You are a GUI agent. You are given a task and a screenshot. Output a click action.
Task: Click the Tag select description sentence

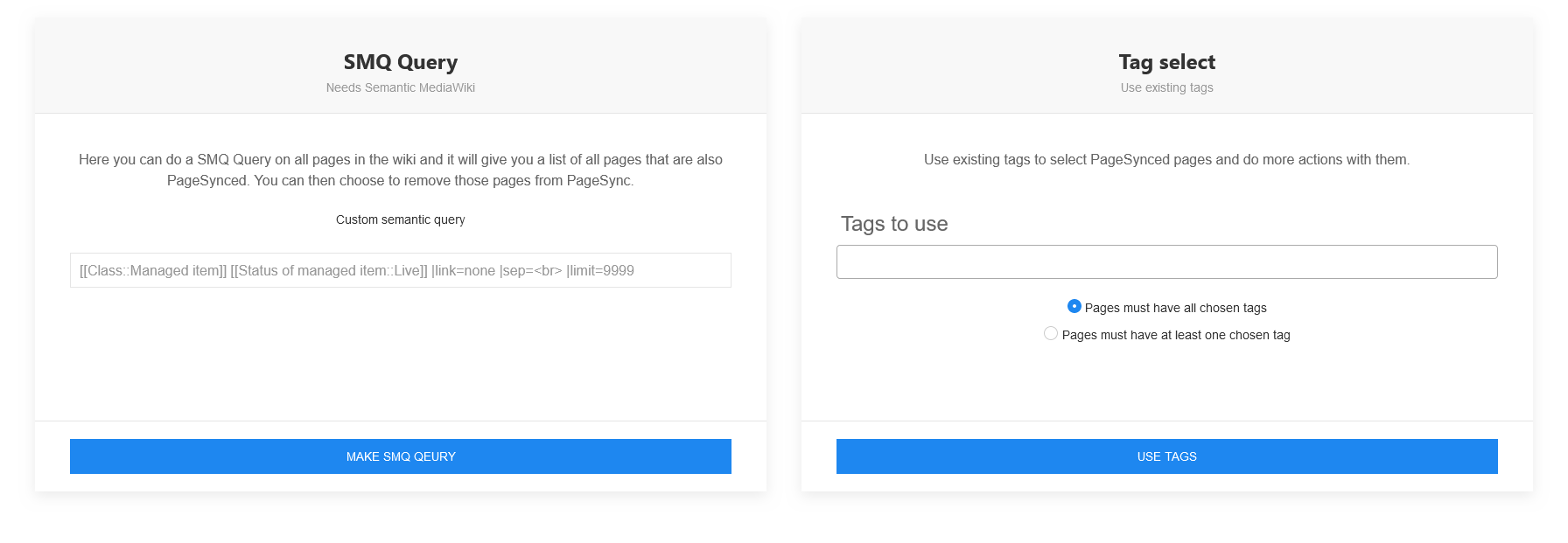1166,159
